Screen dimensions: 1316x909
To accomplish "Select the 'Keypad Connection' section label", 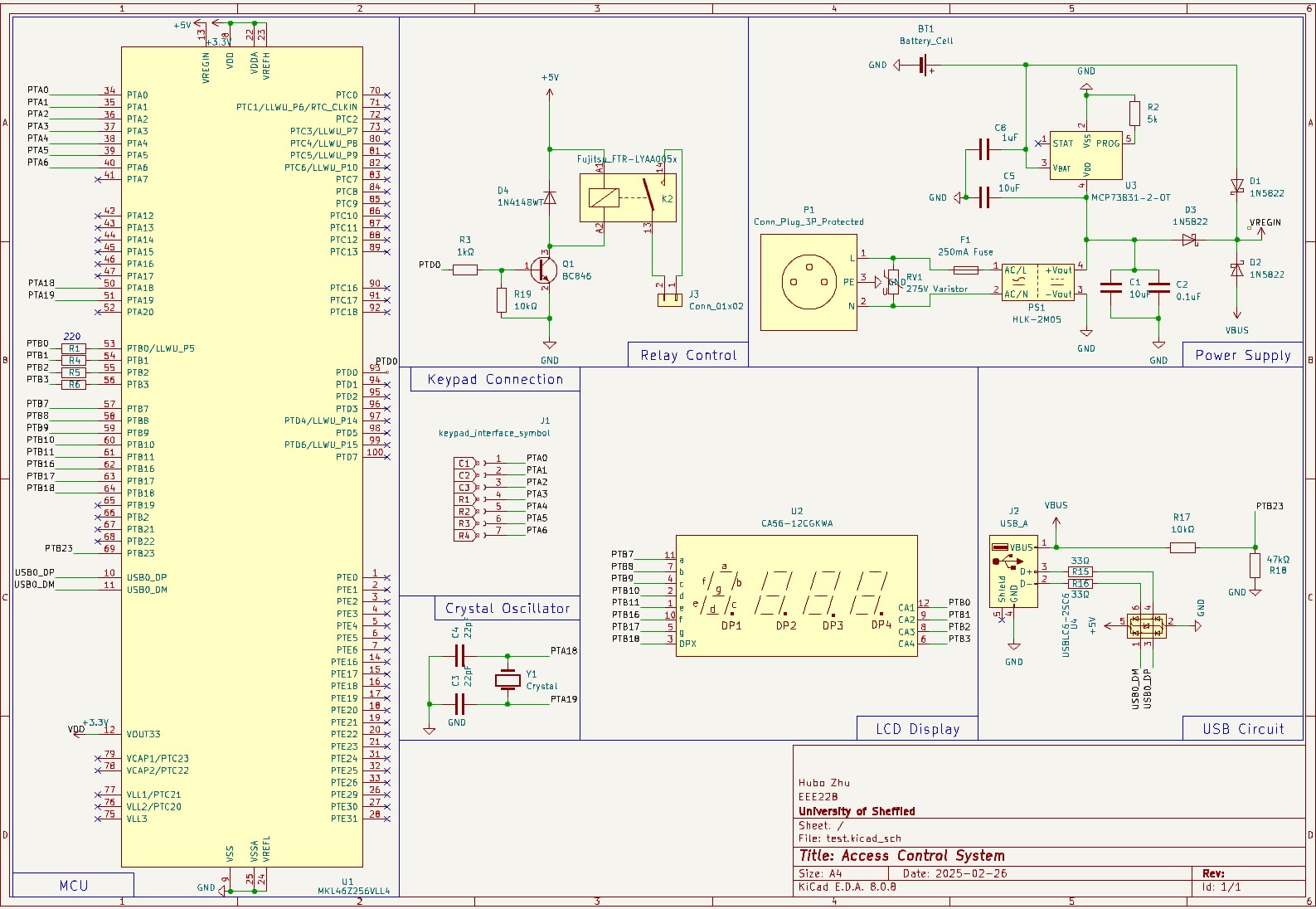I will tap(495, 379).
